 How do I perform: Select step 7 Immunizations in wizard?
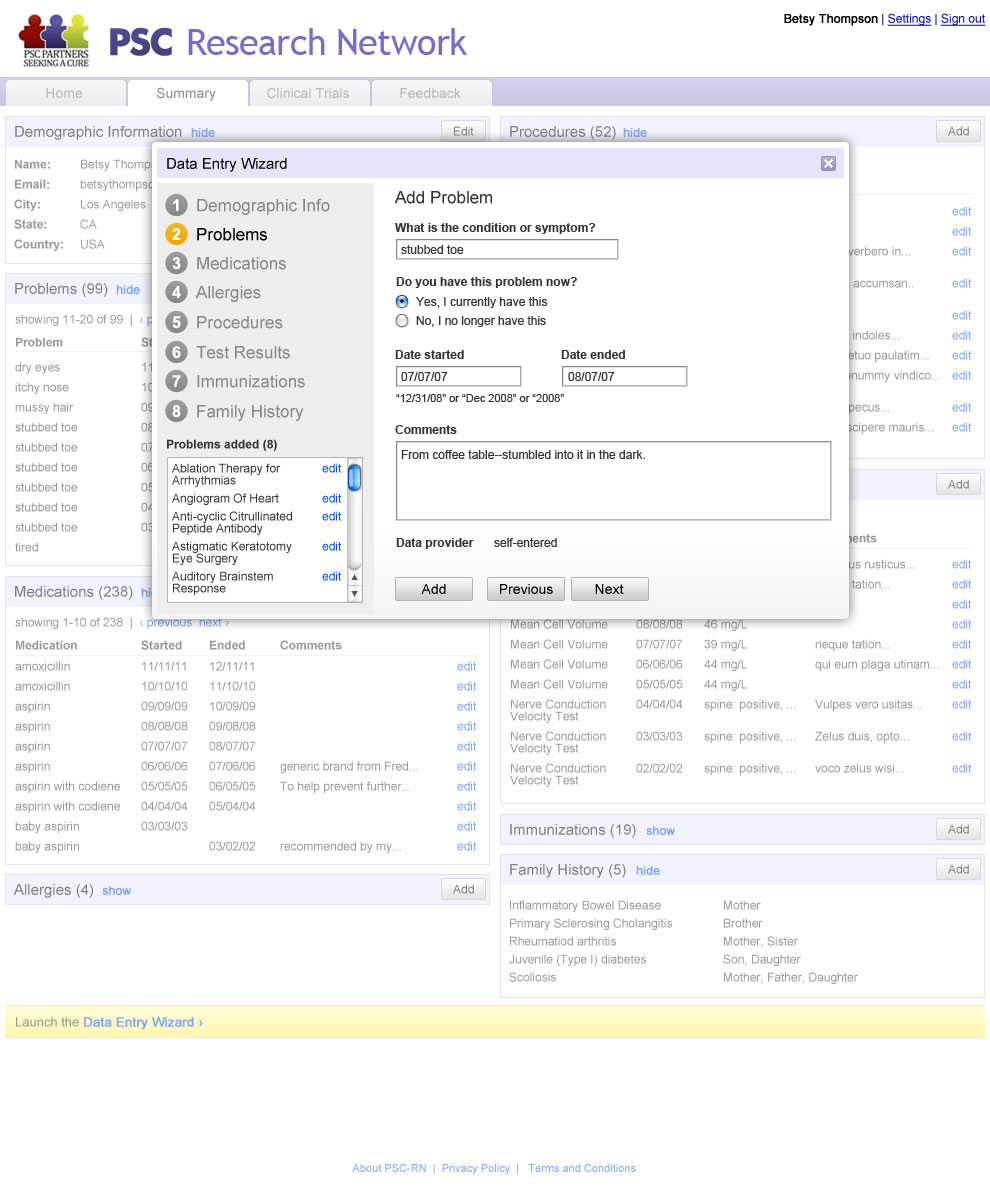coord(249,381)
